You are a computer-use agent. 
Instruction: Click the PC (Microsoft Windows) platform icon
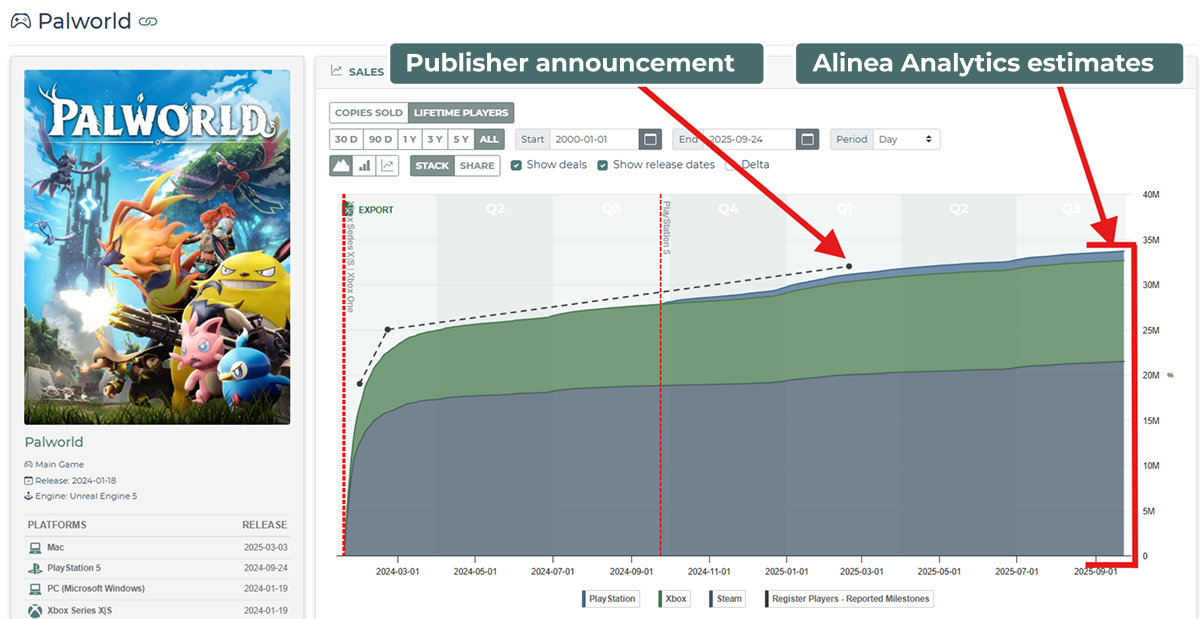(34, 589)
